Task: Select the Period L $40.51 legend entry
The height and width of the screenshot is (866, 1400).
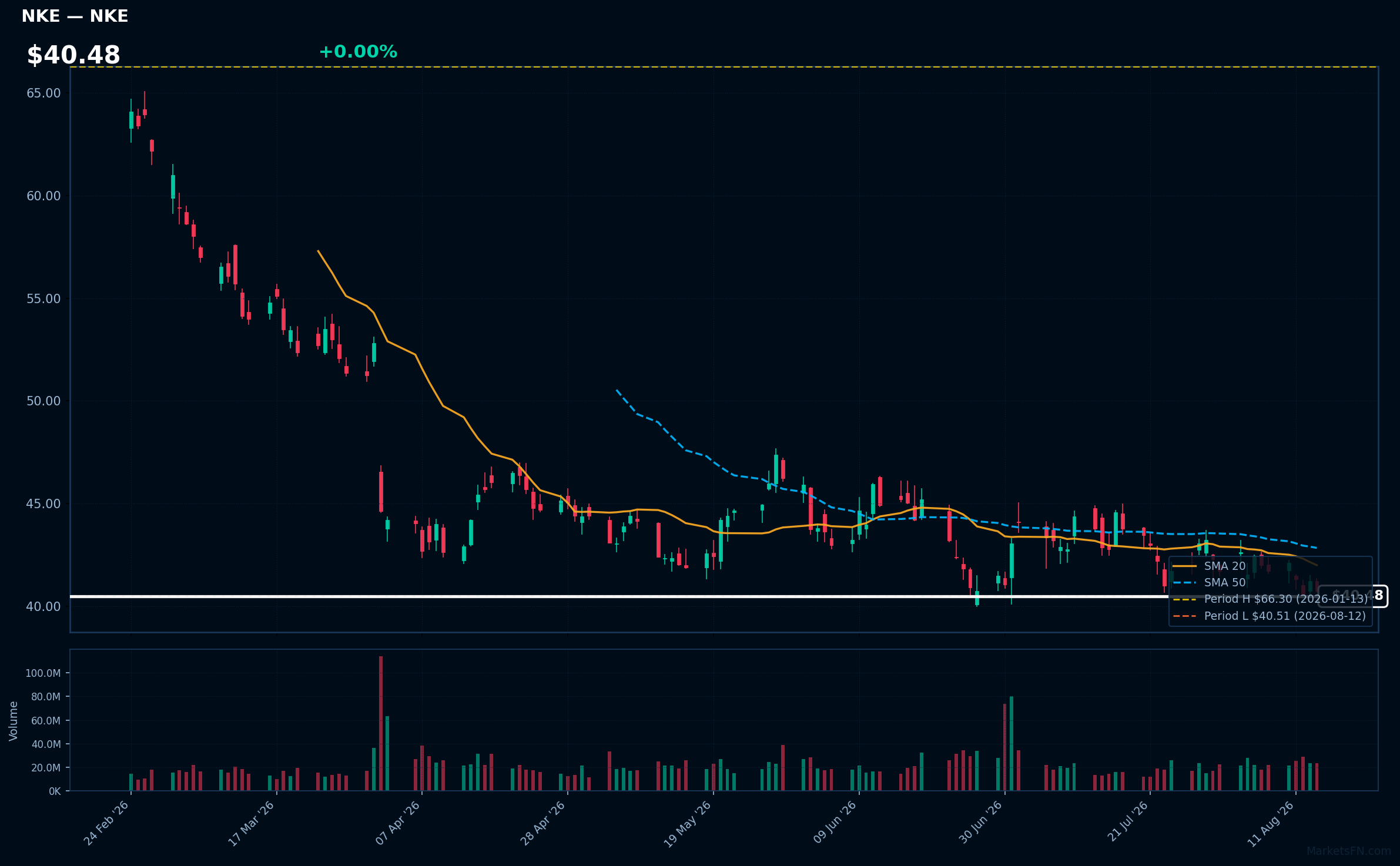Action: pos(1285,616)
